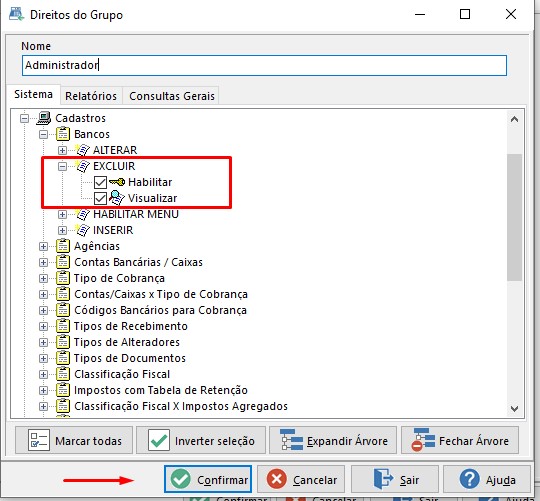The height and width of the screenshot is (501, 540).
Task: Collapse the Bancos node
Action: pyautogui.click(x=43, y=134)
